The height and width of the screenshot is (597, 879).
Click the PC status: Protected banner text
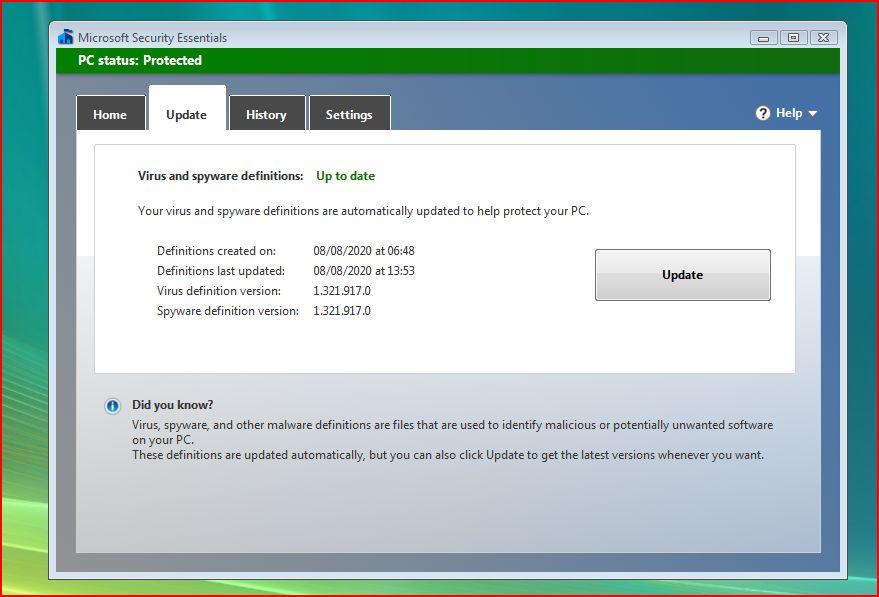[140, 61]
